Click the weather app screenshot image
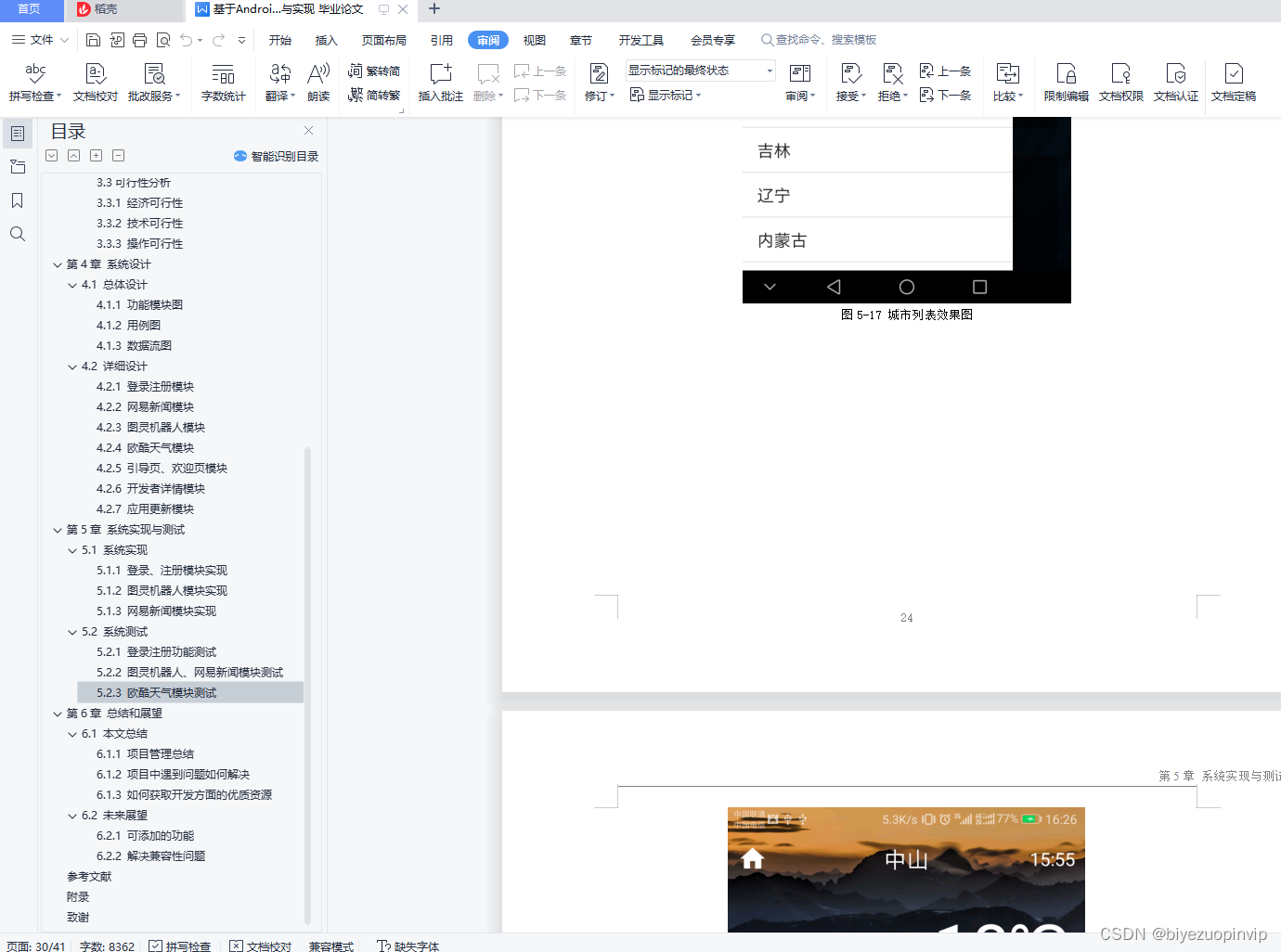Viewport: 1281px width, 952px height. [906, 869]
